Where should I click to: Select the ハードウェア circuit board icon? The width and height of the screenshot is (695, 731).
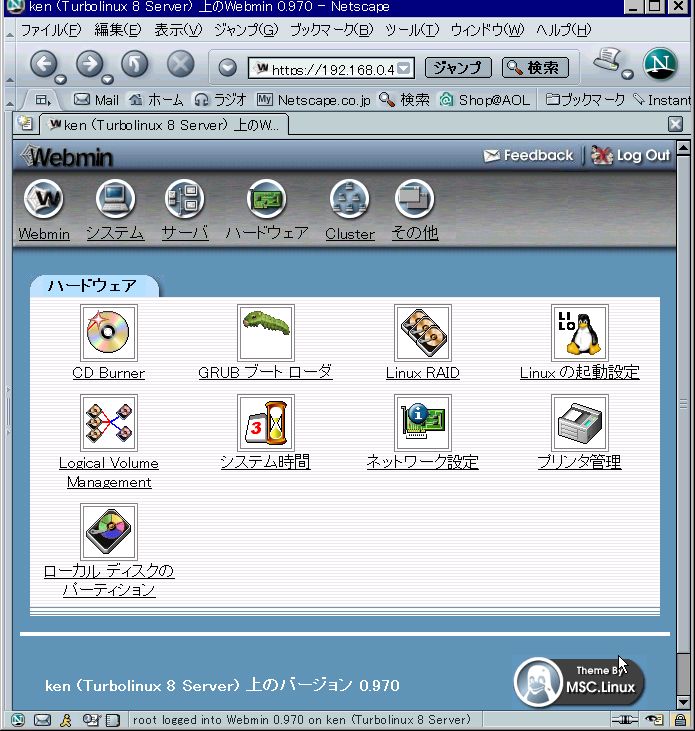(x=266, y=199)
